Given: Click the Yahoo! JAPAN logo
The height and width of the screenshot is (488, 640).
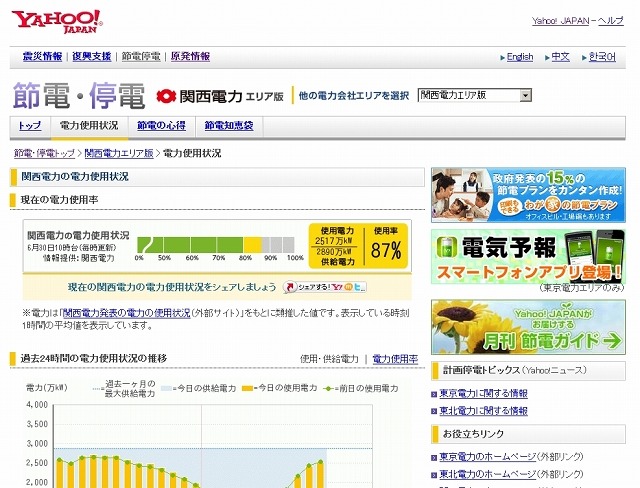Looking at the screenshot, I should point(57,22).
